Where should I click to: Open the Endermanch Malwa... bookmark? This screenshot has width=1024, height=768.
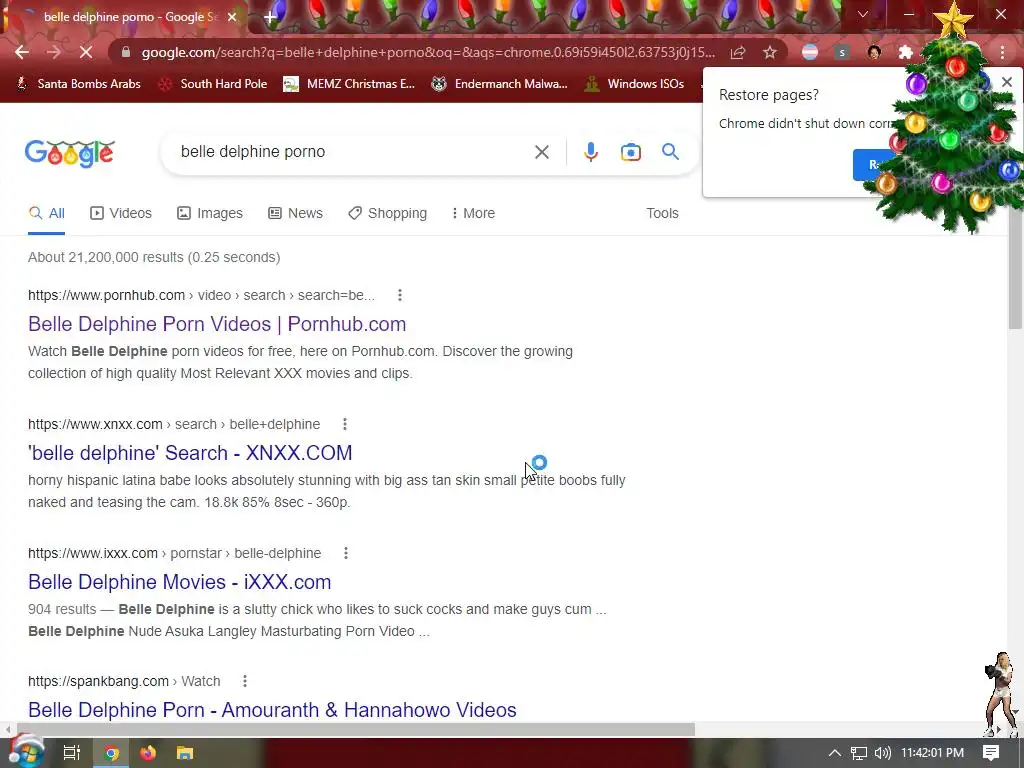tap(500, 84)
